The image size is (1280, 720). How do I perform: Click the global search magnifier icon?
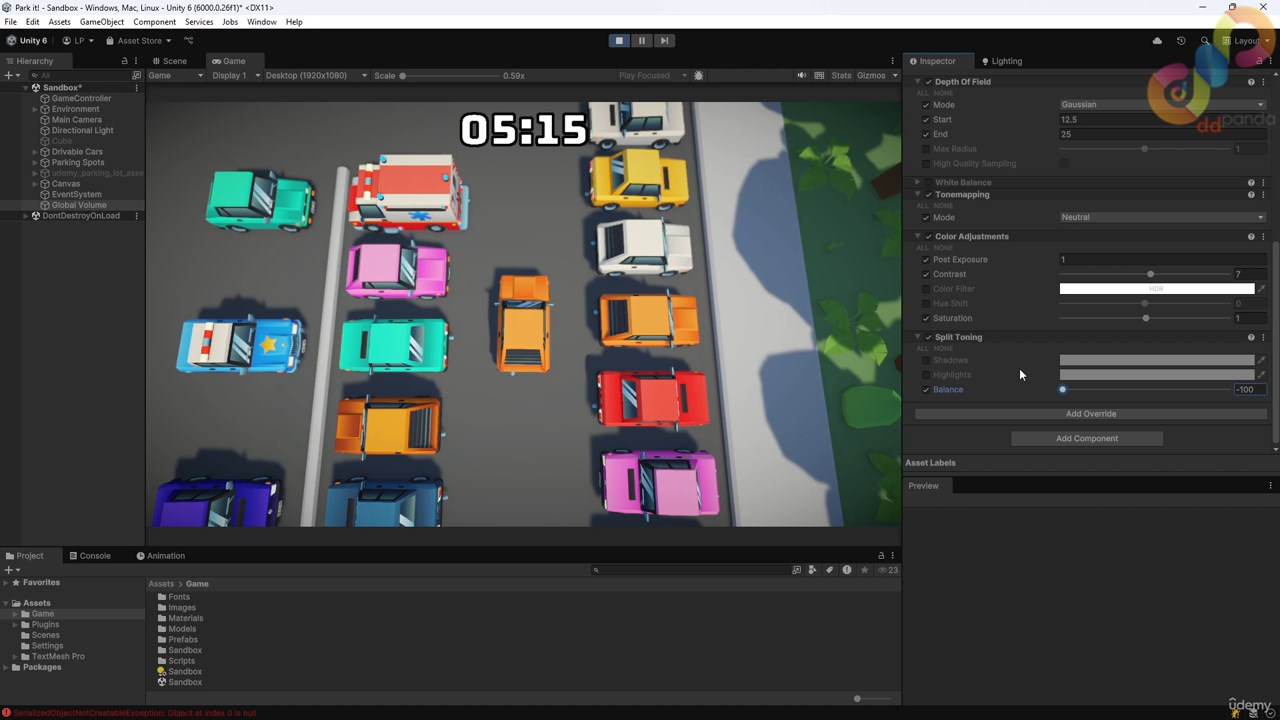1205,41
